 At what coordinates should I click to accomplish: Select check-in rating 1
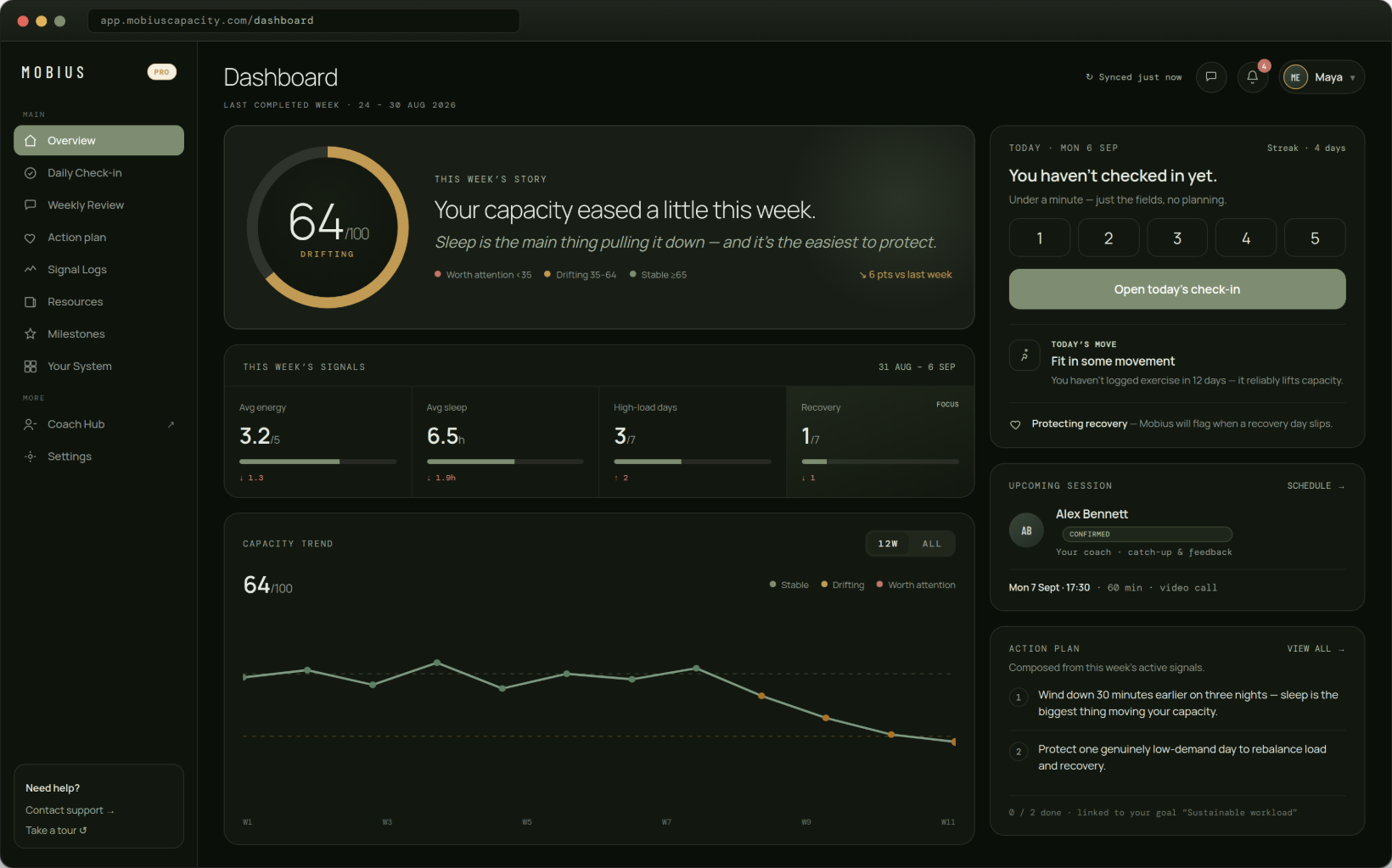click(1040, 238)
